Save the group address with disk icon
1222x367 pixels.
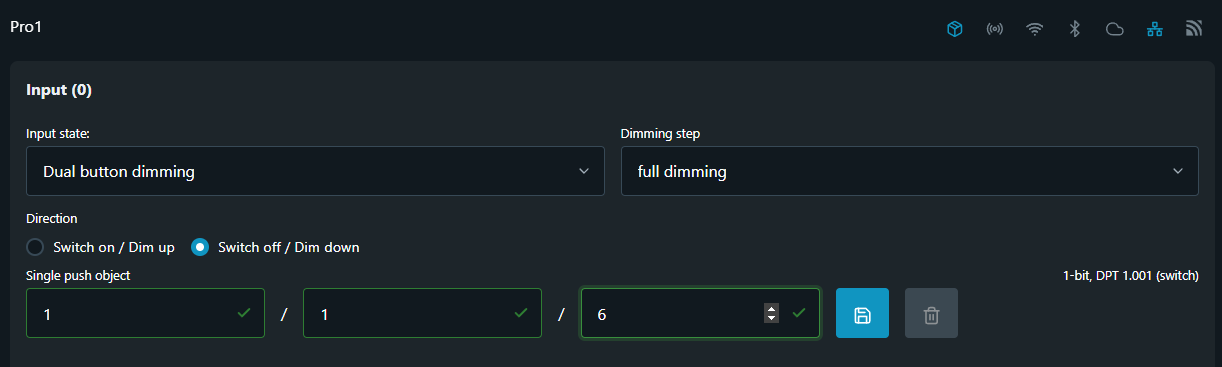click(862, 313)
